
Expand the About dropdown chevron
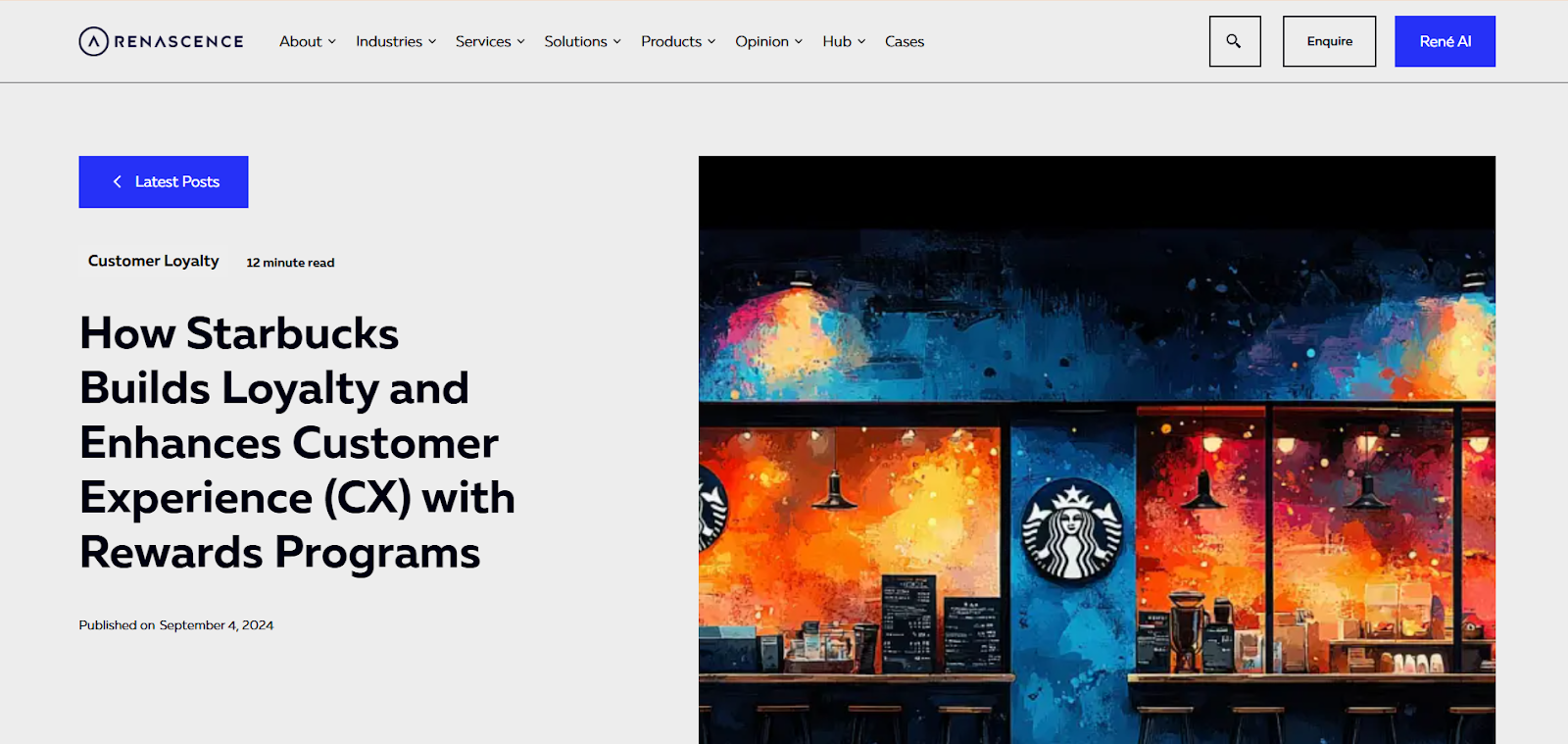coord(332,41)
